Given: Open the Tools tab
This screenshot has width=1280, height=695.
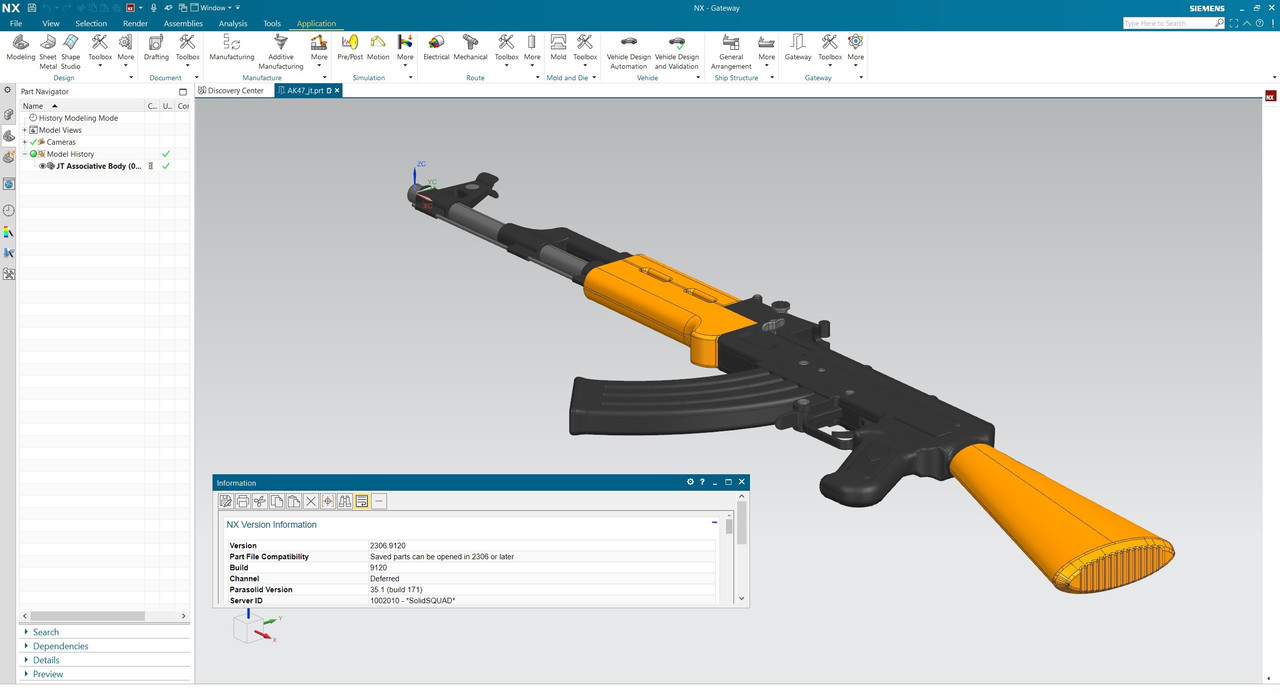Looking at the screenshot, I should [272, 23].
